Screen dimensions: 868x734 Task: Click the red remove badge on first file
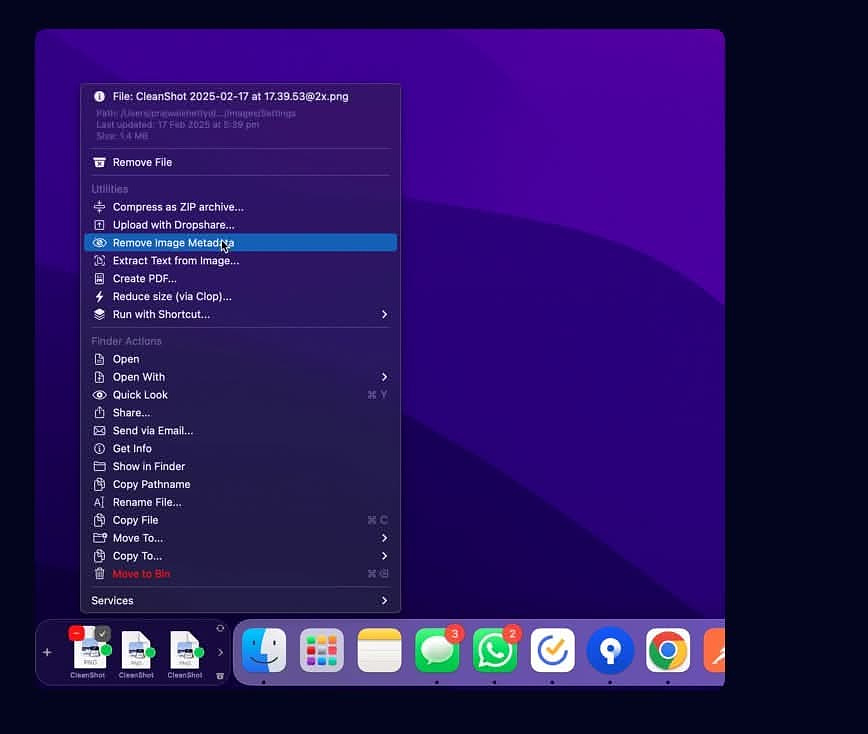(x=76, y=633)
